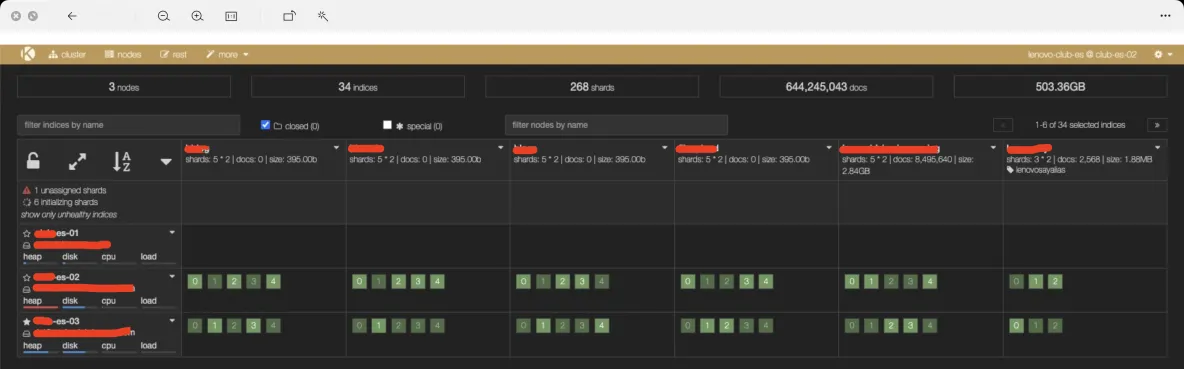Click the zoom in magnifier icon
1184x369 pixels.
197,16
